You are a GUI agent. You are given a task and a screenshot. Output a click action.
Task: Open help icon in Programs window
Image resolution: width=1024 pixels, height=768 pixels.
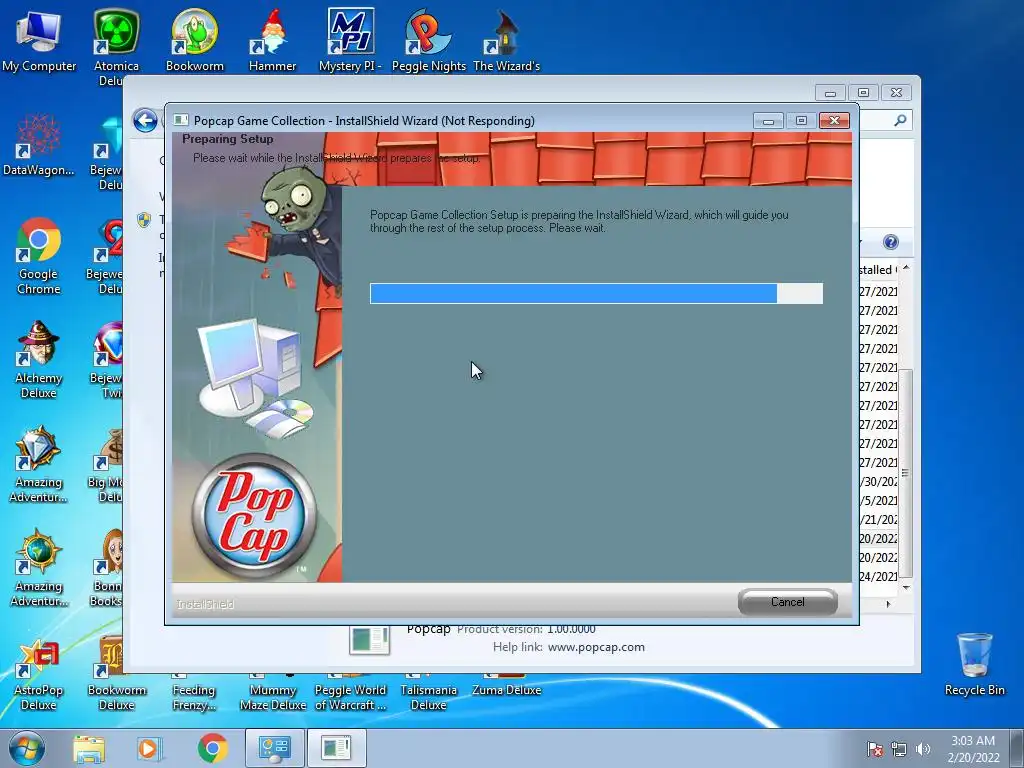pos(891,242)
